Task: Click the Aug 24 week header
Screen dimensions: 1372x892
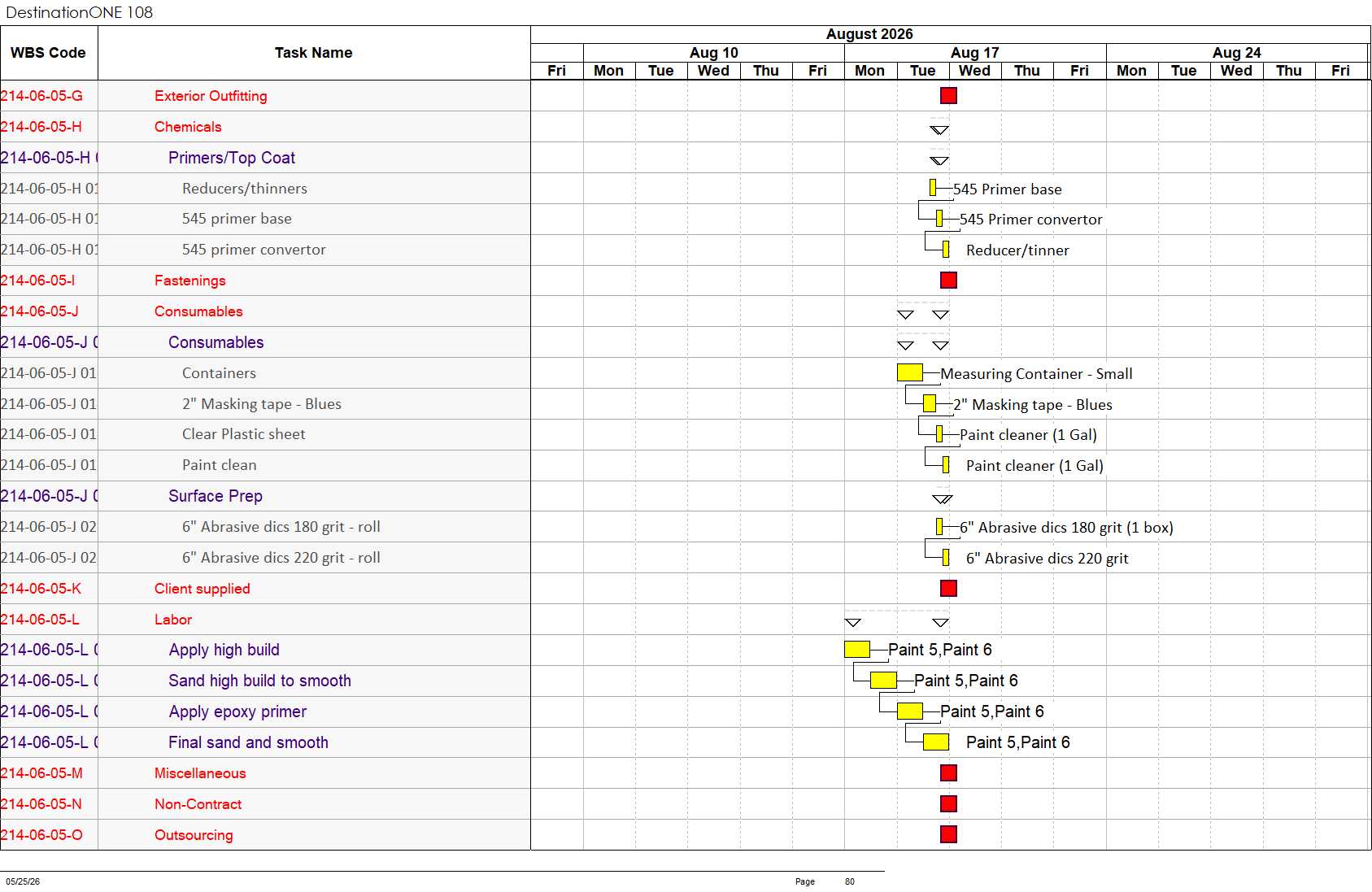Action: click(1237, 53)
